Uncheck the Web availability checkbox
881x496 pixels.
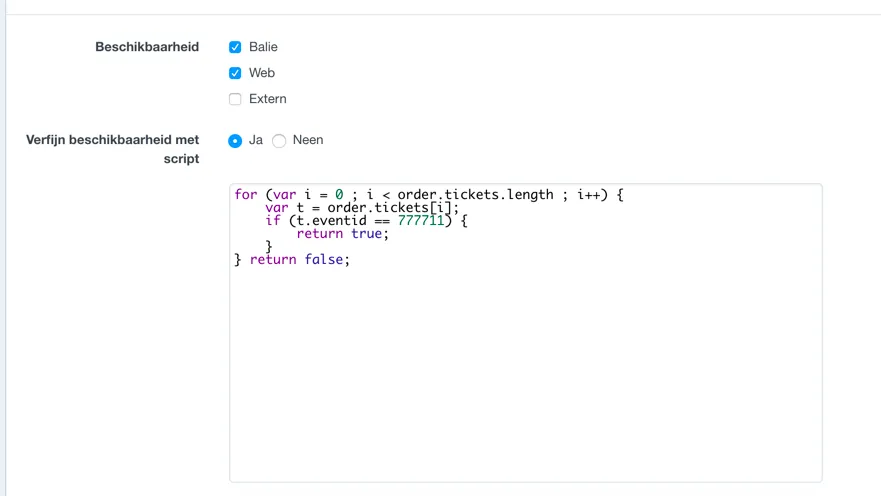pyautogui.click(x=235, y=73)
